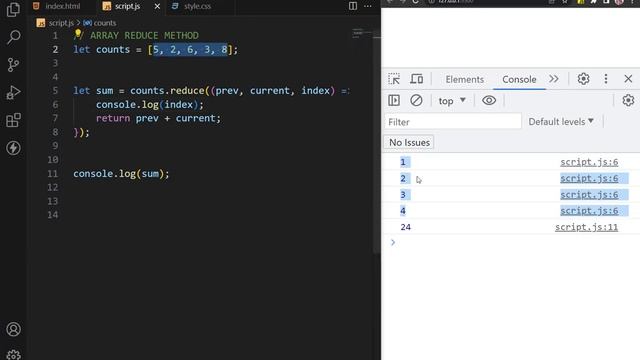Open the script.js:11 source link
The image size is (640, 360).
click(586, 227)
